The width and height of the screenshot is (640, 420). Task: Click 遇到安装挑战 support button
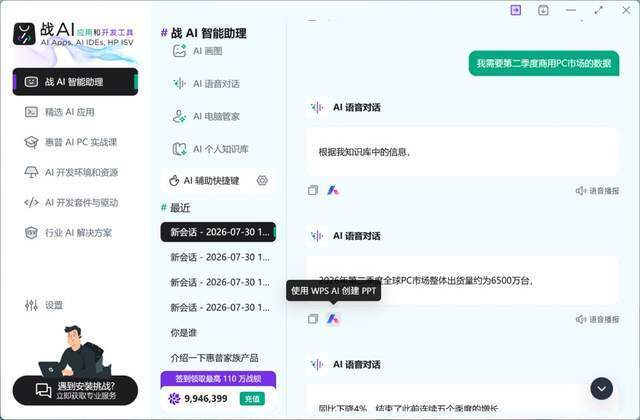point(75,391)
